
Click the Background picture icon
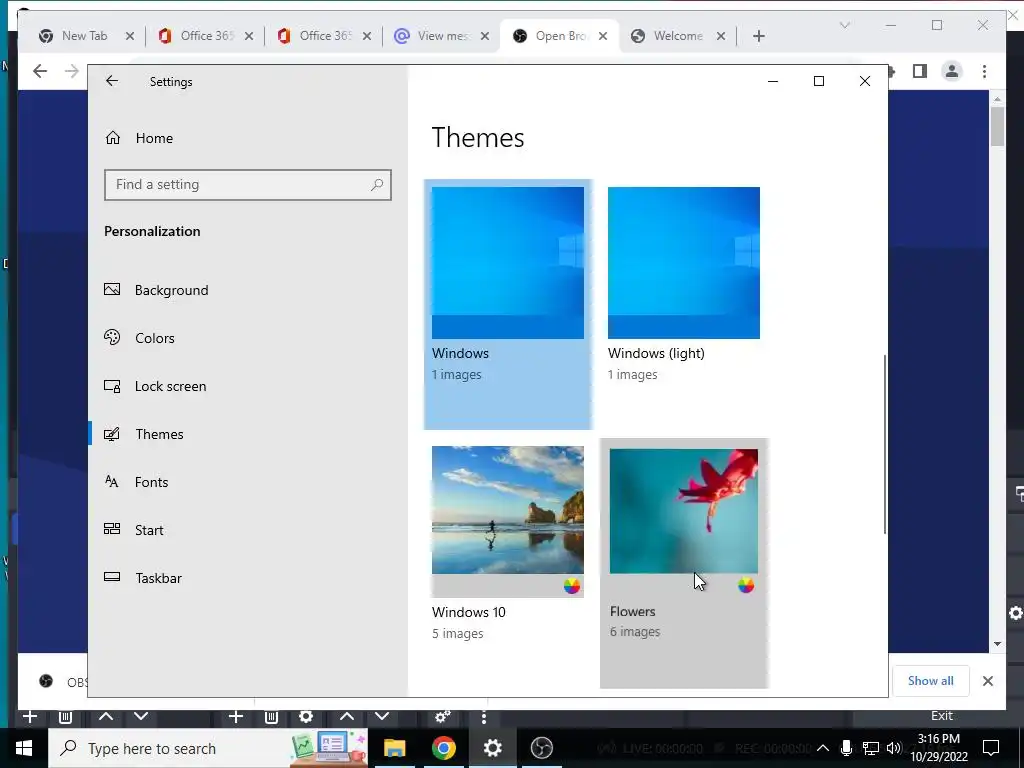pos(112,289)
